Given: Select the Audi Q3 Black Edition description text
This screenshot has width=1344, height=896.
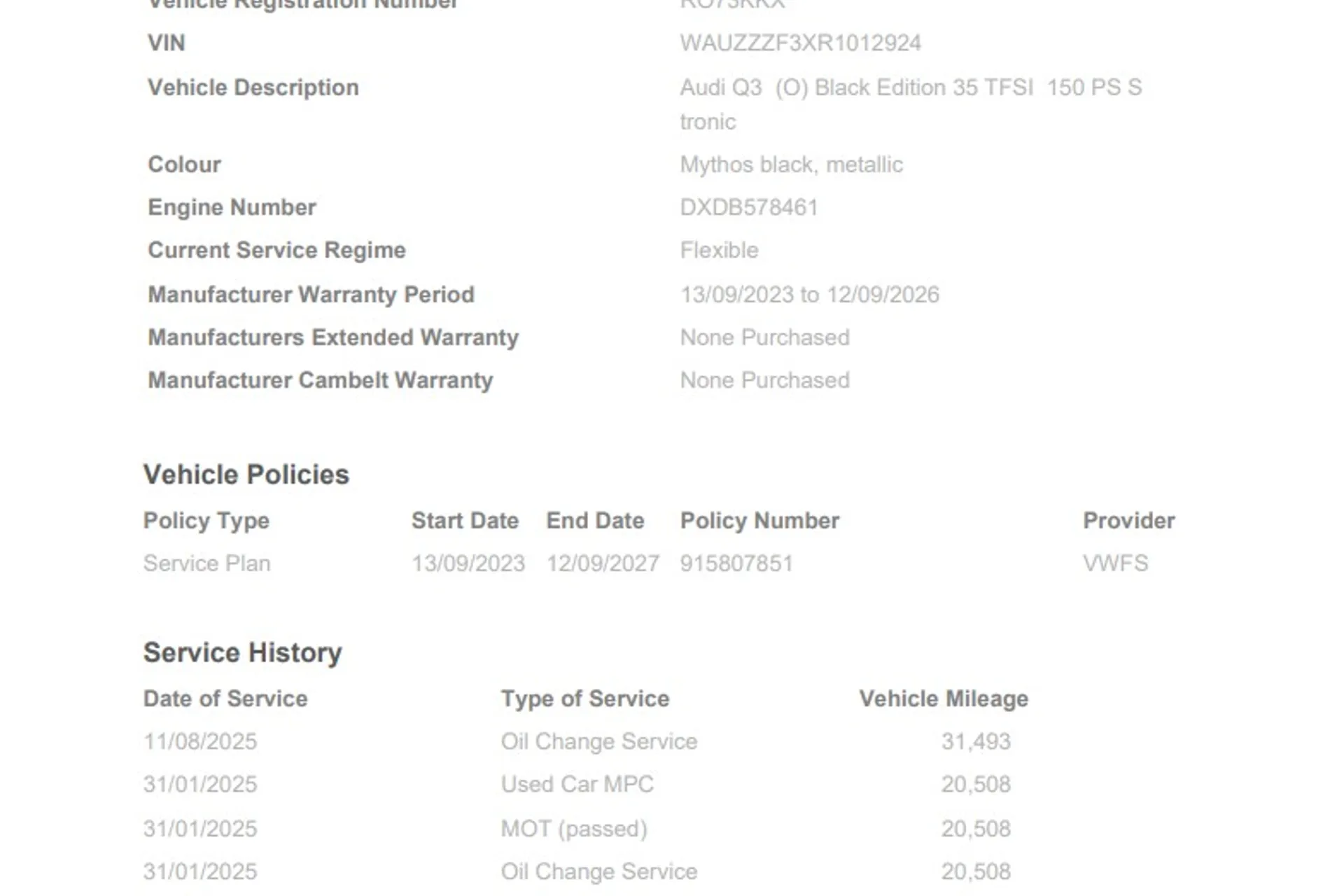Looking at the screenshot, I should tap(910, 88).
